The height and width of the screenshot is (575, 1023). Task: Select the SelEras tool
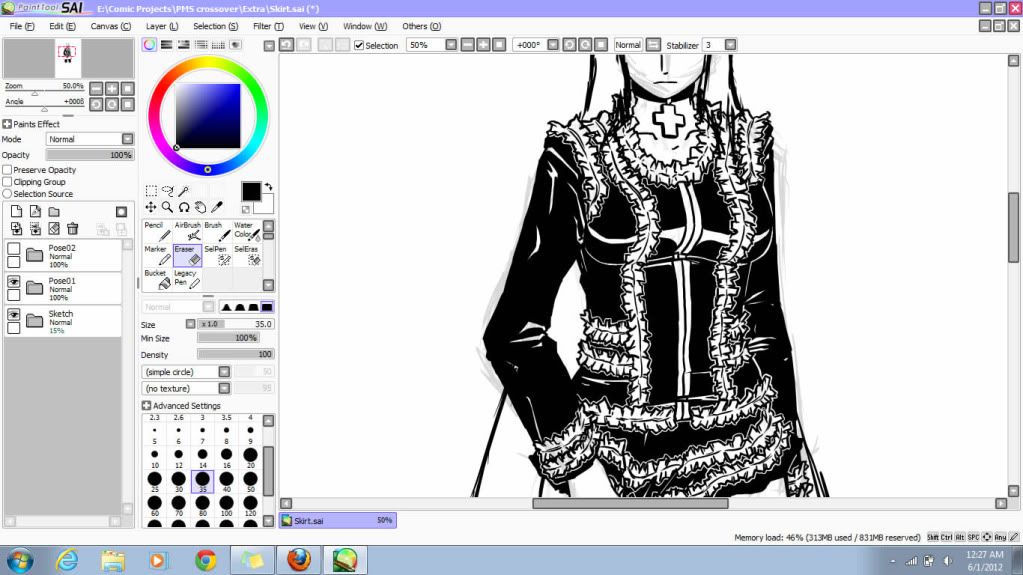tap(247, 255)
